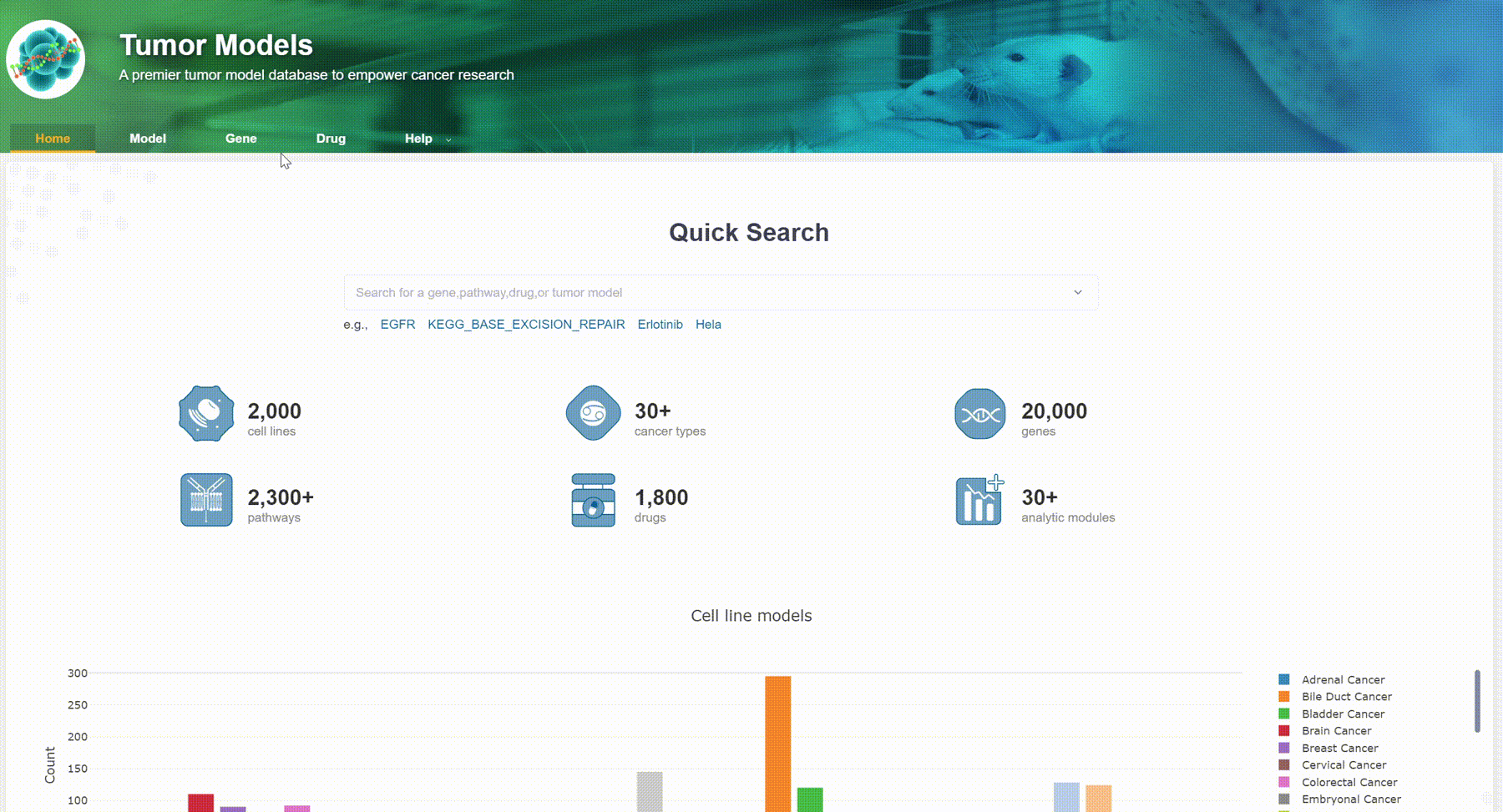
Task: Click the analytic modules chart icon
Action: click(x=979, y=501)
